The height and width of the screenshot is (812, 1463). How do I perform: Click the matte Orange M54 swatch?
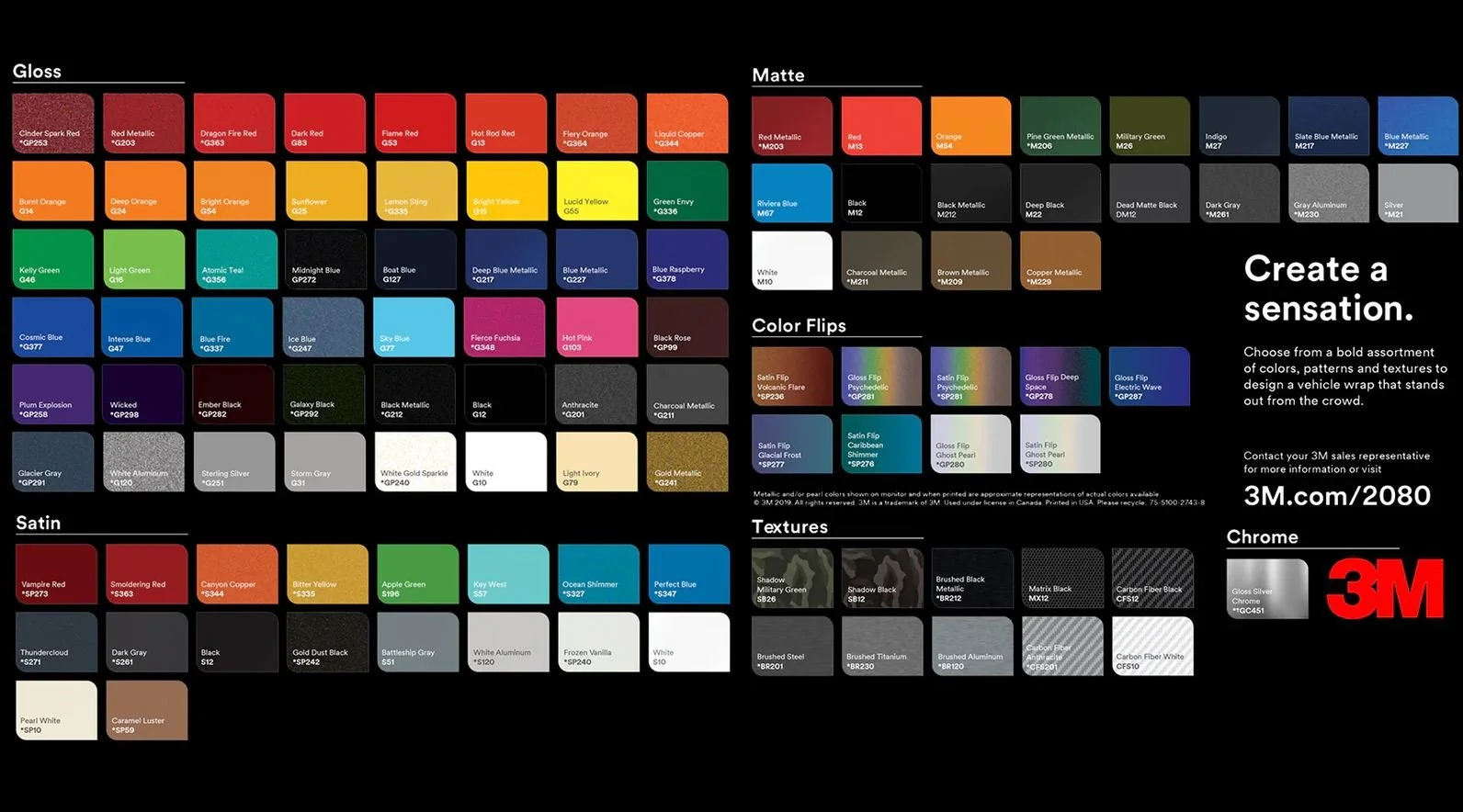point(970,126)
